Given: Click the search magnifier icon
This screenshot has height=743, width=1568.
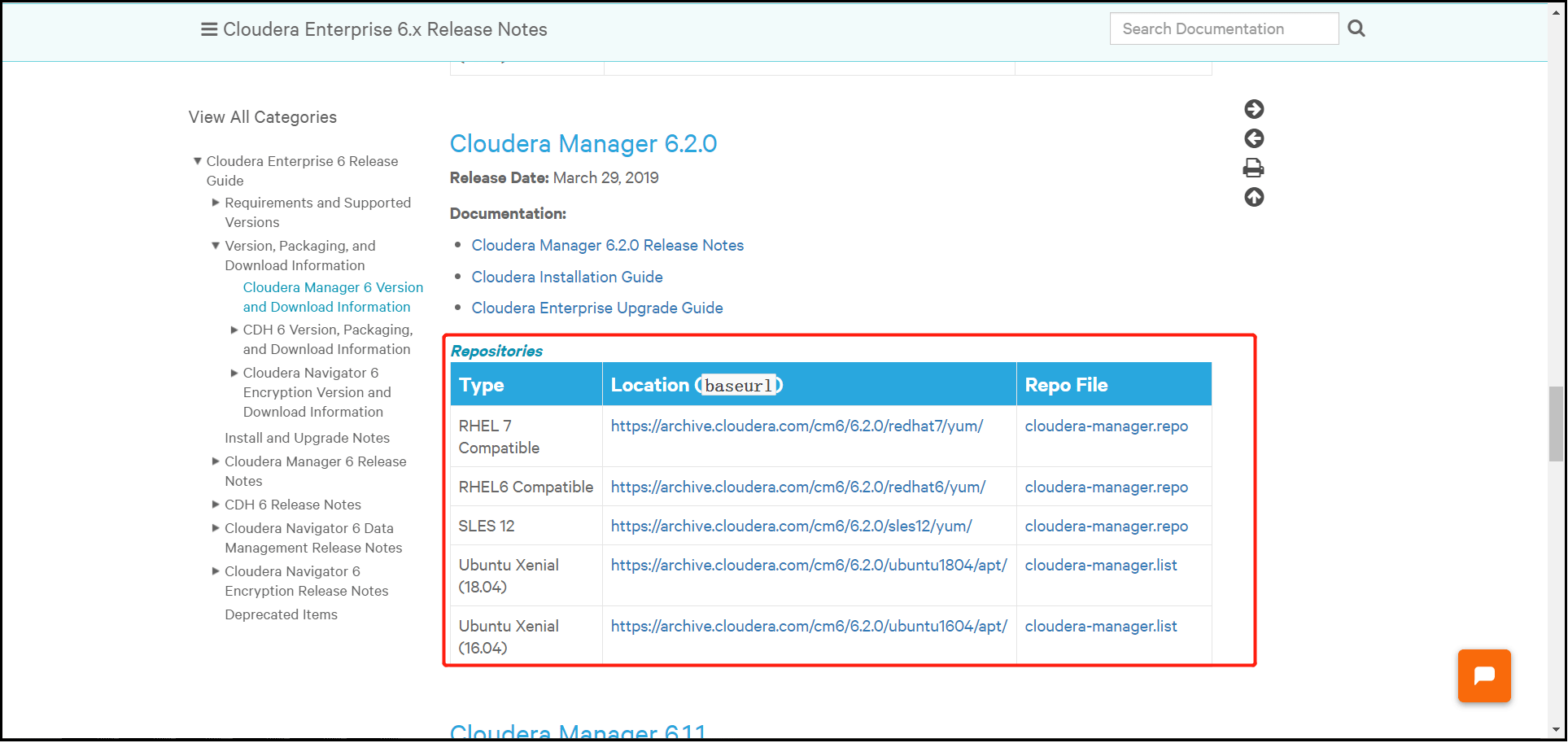Looking at the screenshot, I should coord(1356,28).
